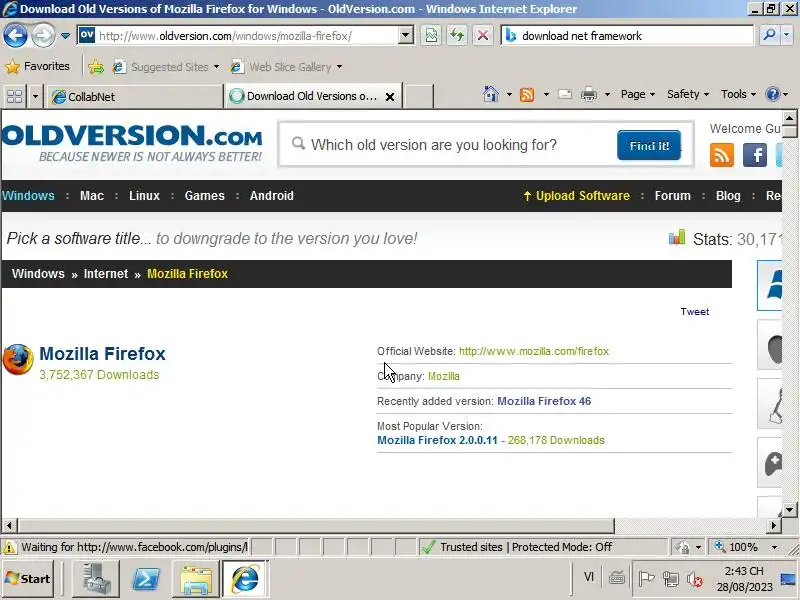Click the Refresh page icon
Viewport: 800px width, 600px height.
(457, 36)
